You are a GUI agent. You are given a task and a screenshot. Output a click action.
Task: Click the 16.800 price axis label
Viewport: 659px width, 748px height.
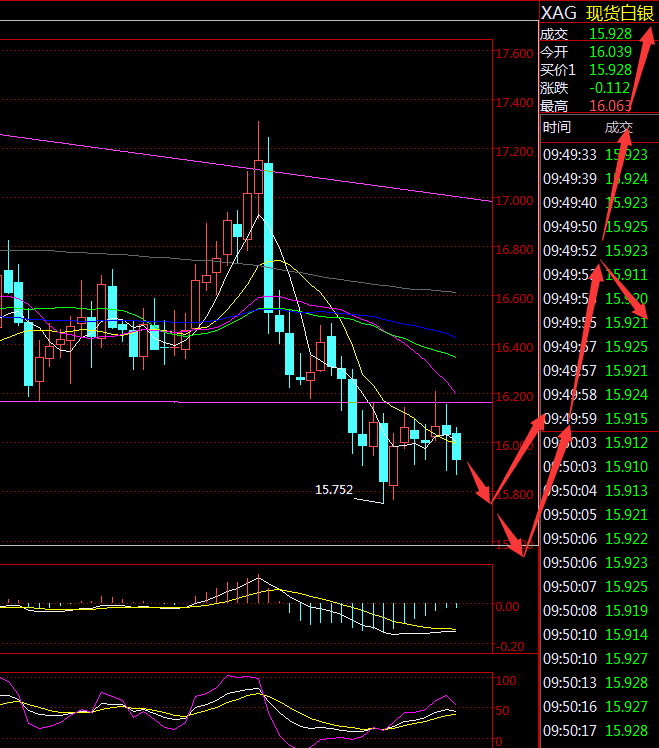click(x=514, y=249)
